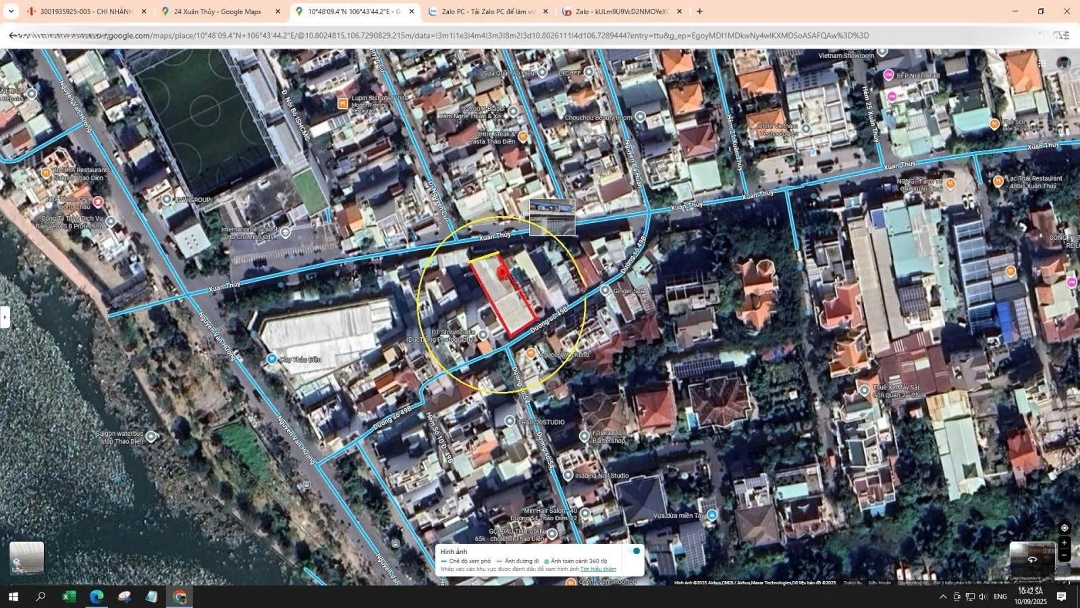Image resolution: width=1080 pixels, height=608 pixels.
Task: Open Excel from the taskbar
Action: [69, 597]
